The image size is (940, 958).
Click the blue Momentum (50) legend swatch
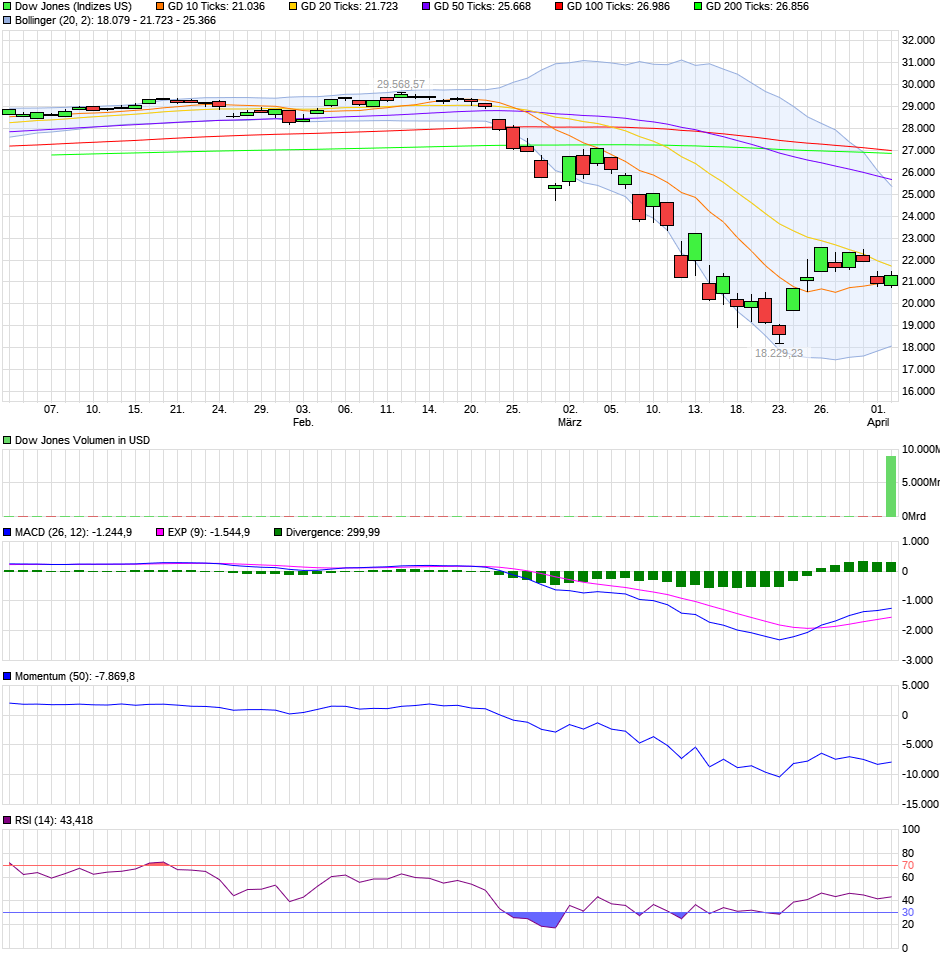pyautogui.click(x=7, y=676)
